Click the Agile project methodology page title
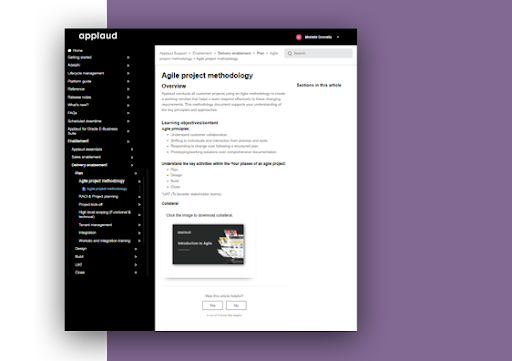 pyautogui.click(x=207, y=76)
